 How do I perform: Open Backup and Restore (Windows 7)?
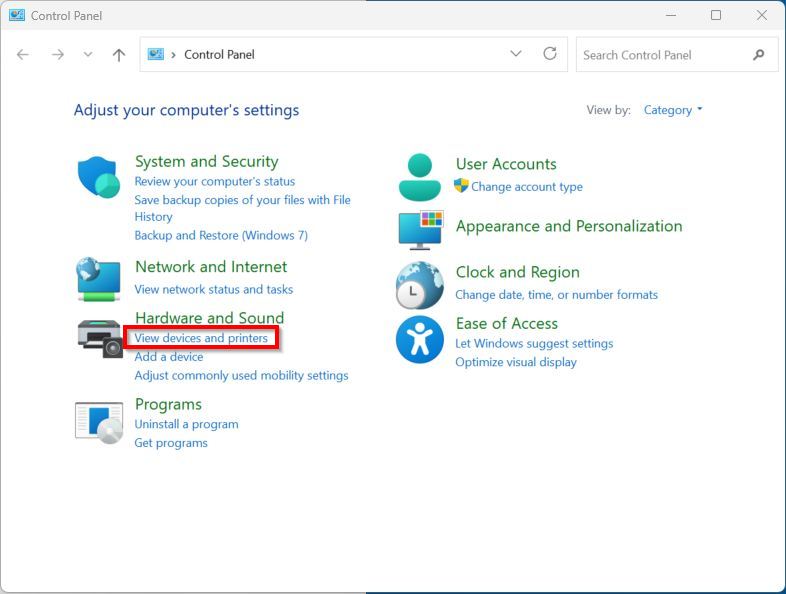(221, 235)
